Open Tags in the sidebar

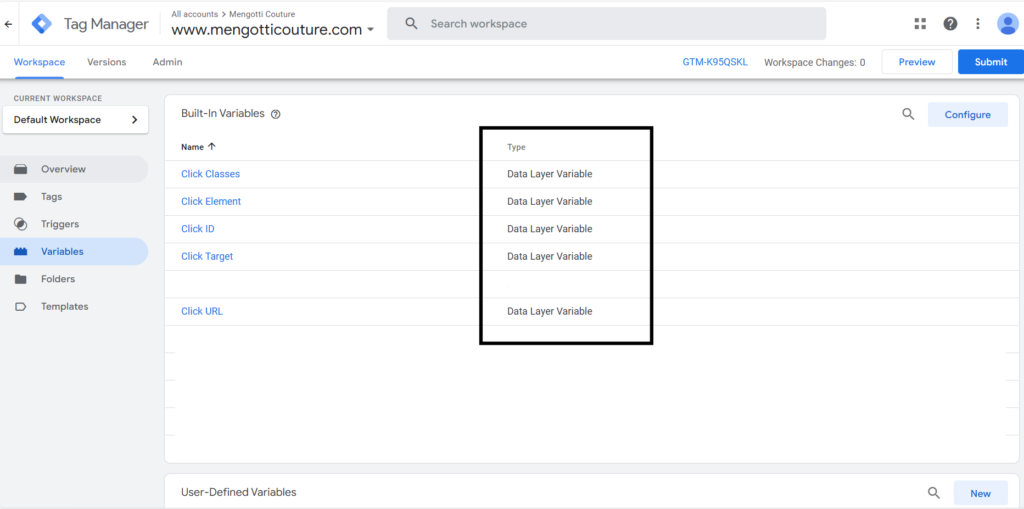pos(74,197)
